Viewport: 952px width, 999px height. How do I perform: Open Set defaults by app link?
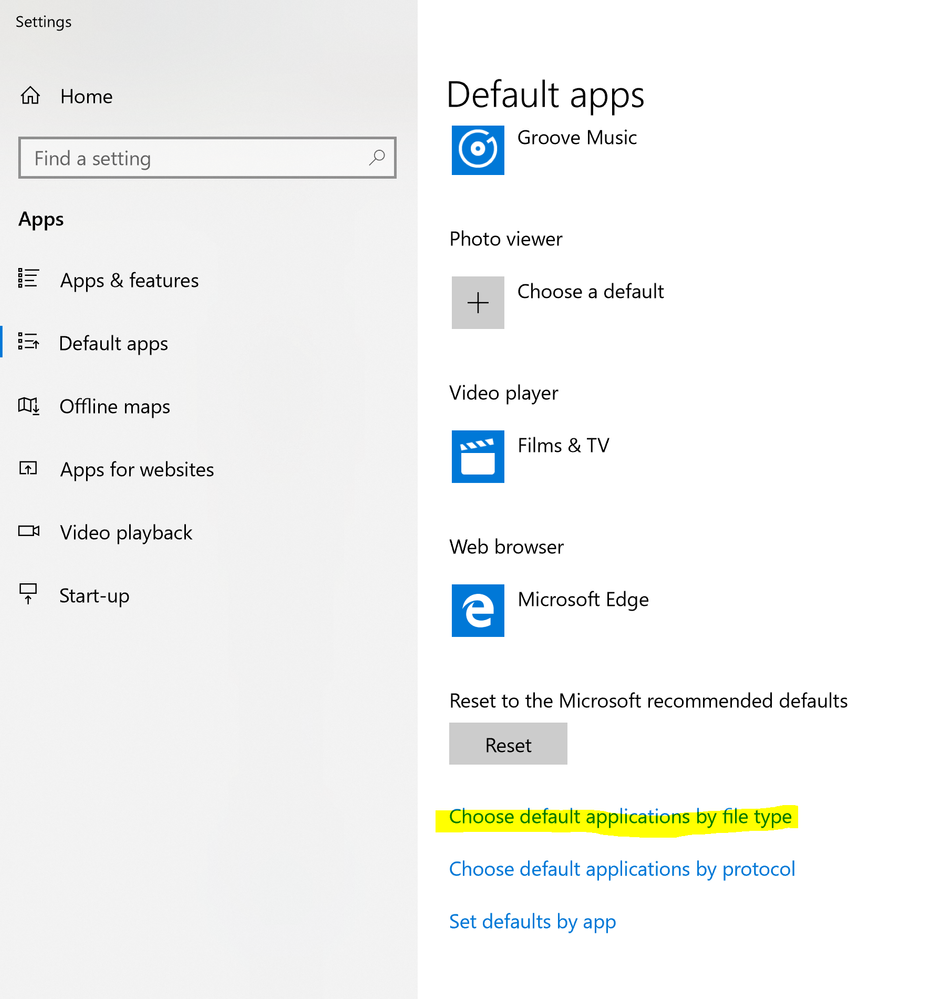pos(533,922)
